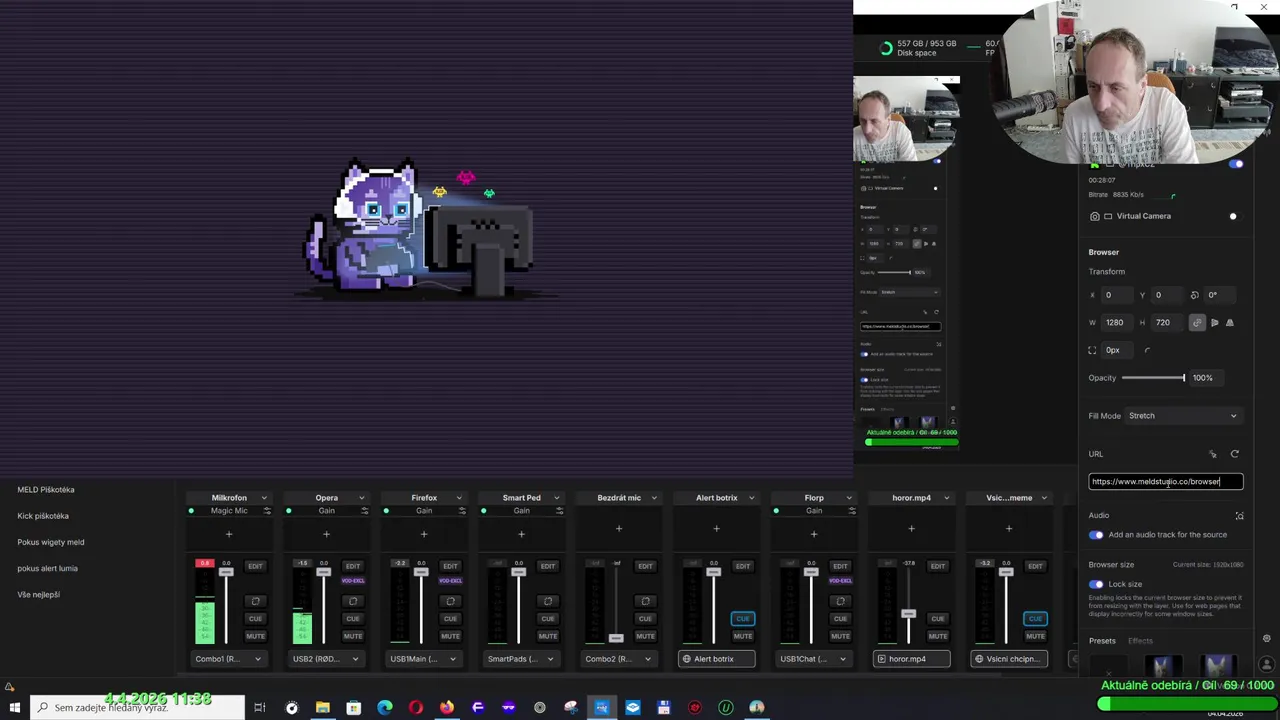The image size is (1280, 720).
Task: Click the monitor loop icon on Mikrofon track
Action: coord(255,601)
